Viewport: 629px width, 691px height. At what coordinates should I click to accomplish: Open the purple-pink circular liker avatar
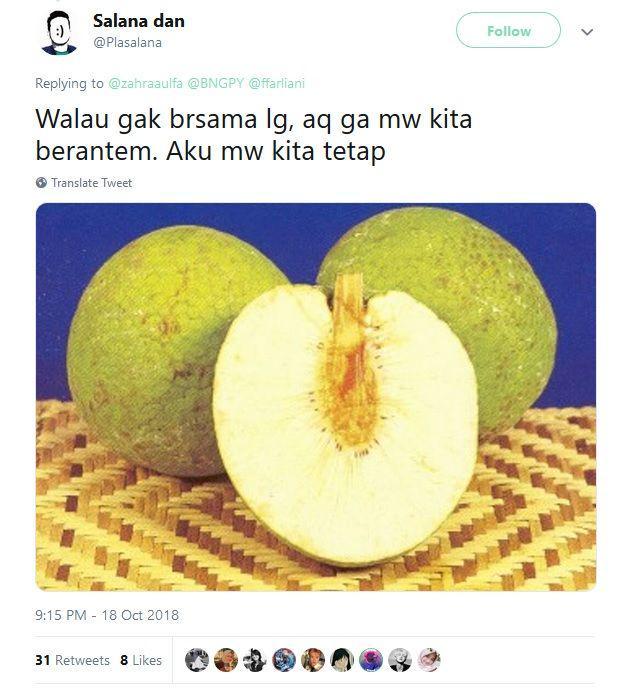371,660
